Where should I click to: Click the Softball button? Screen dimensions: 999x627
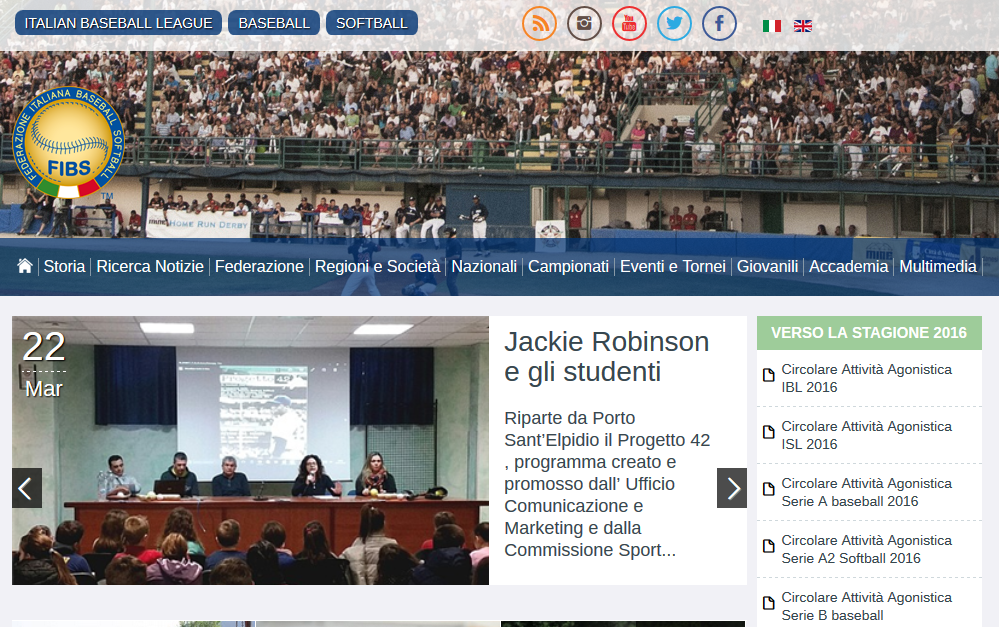(371, 23)
